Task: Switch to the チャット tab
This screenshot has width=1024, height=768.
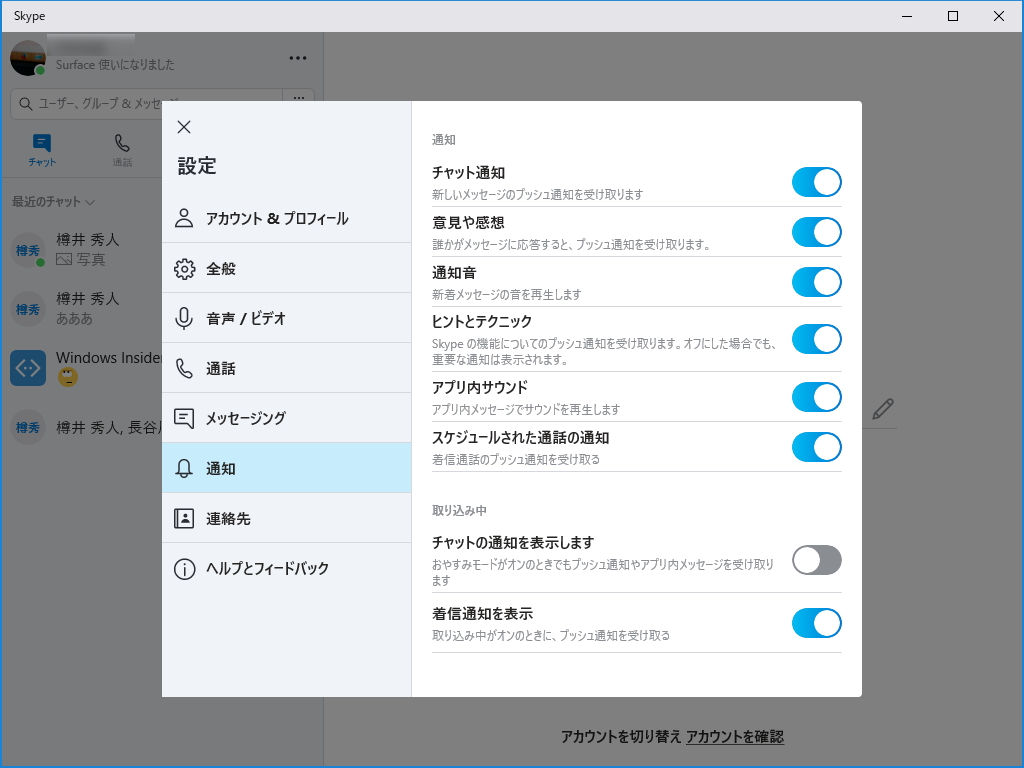Action: [x=40, y=148]
